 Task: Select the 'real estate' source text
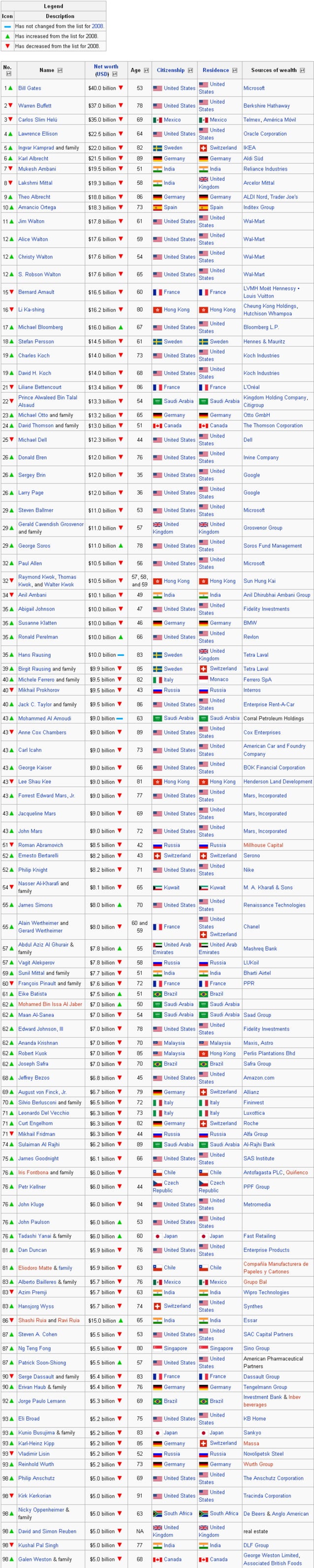256,1531
